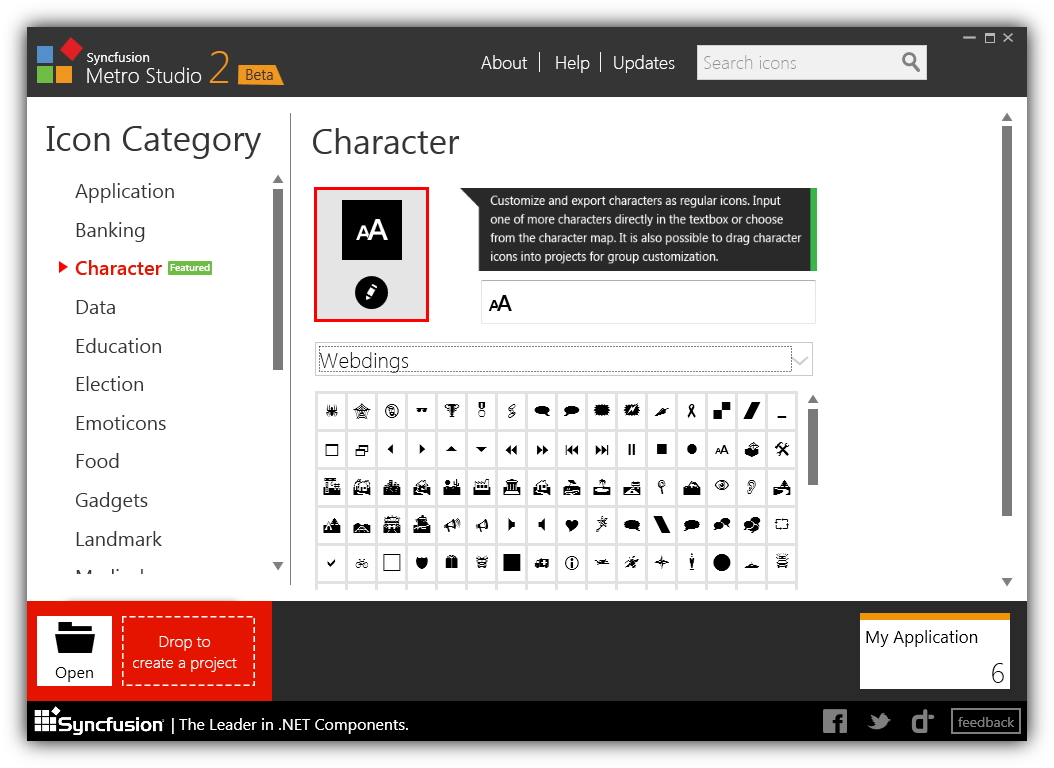Pick the shield character
The width and height of the screenshot is (1054, 768).
pos(421,563)
